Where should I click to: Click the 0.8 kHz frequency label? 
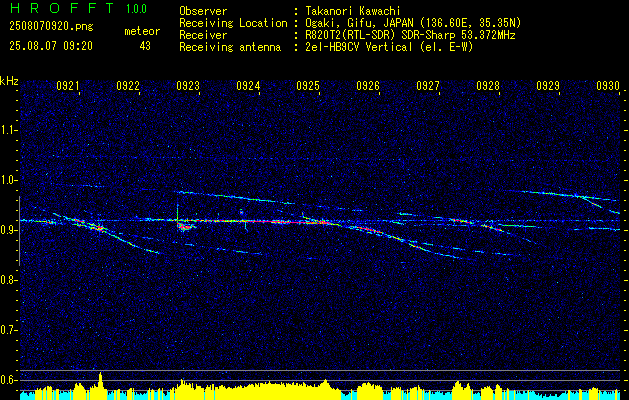tap(8, 280)
